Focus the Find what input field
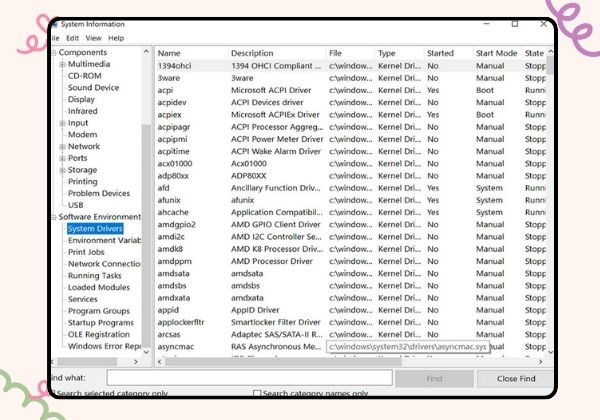Viewport: 600px width, 420px height. (x=249, y=378)
